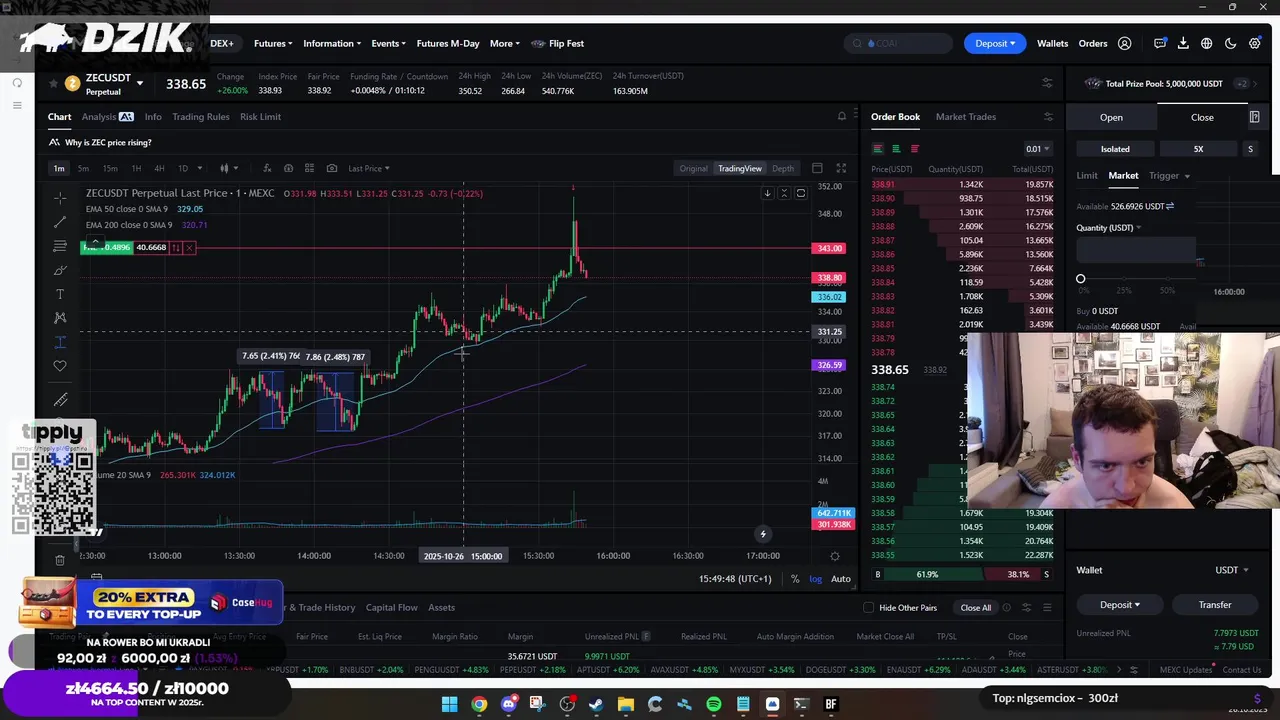Check the Hide Other Pairs box
The image size is (1280, 720).
pos(868,608)
